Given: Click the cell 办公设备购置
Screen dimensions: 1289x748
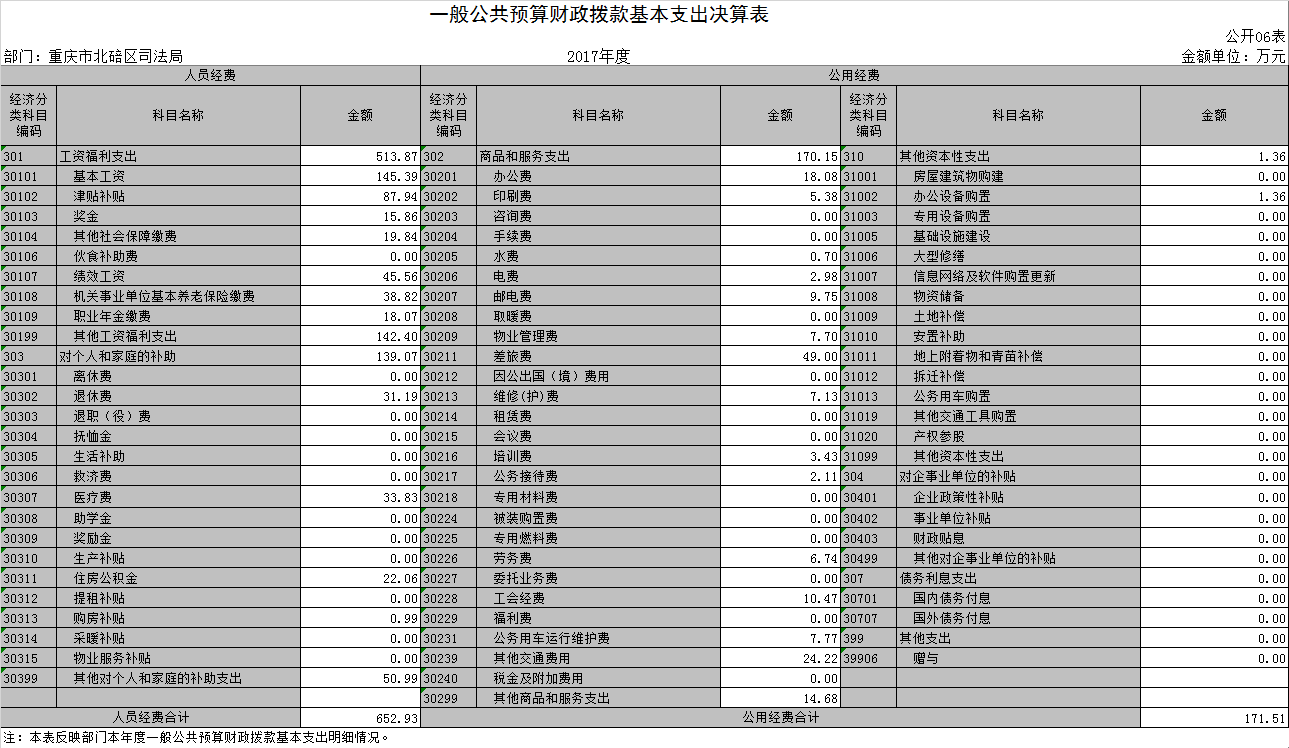Looking at the screenshot, I should coord(1018,197).
